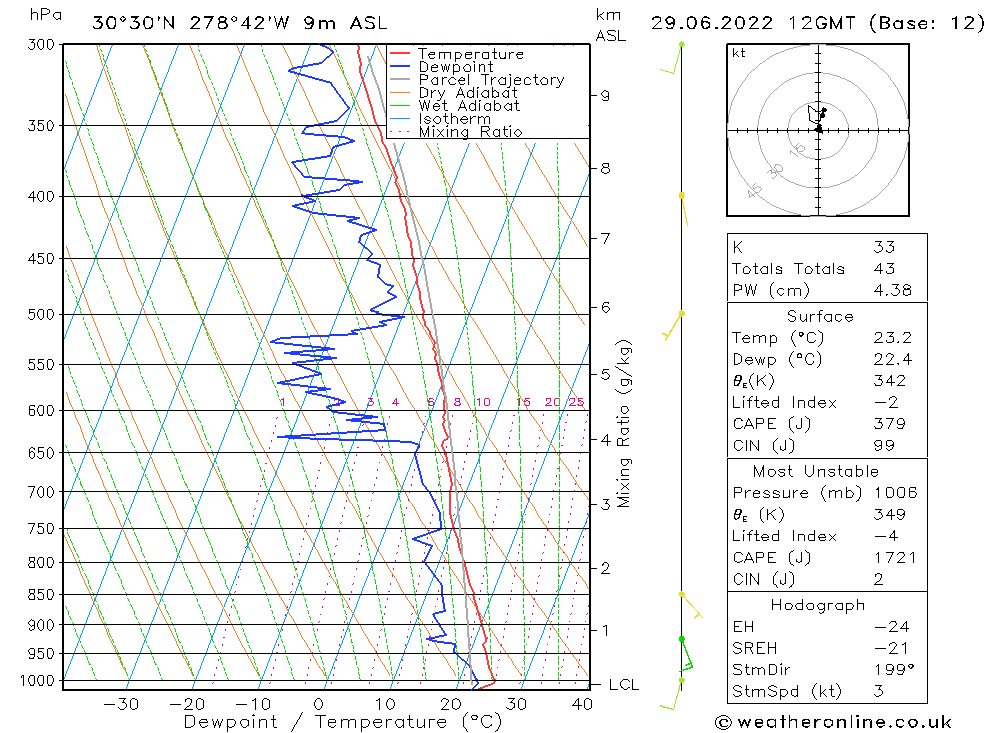The height and width of the screenshot is (733, 1000).
Task: Click the K index value 33
Action: tap(884, 247)
